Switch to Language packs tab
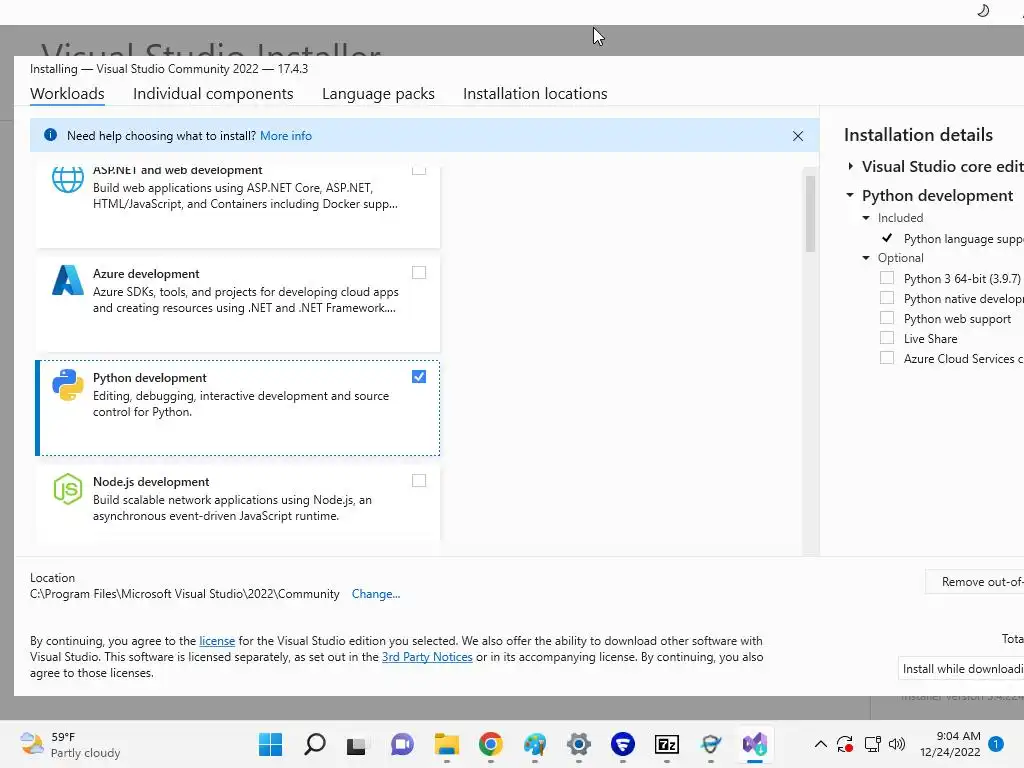The height and width of the screenshot is (768, 1024). [378, 93]
